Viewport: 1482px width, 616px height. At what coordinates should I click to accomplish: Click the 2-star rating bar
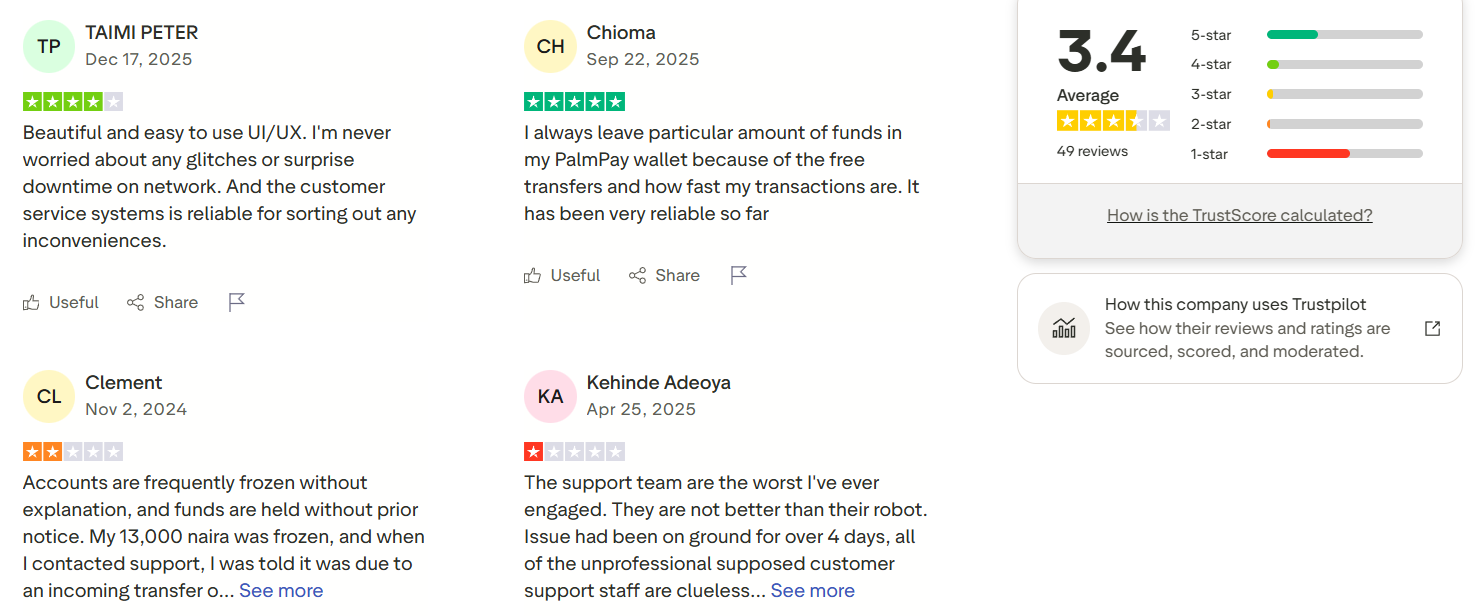(1344, 124)
